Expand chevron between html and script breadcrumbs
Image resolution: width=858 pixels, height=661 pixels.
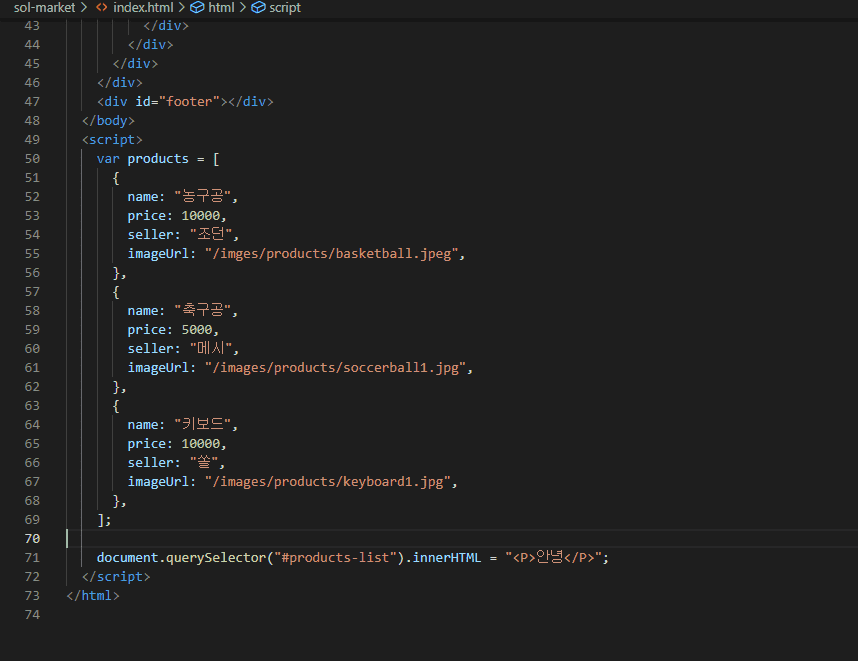242,8
